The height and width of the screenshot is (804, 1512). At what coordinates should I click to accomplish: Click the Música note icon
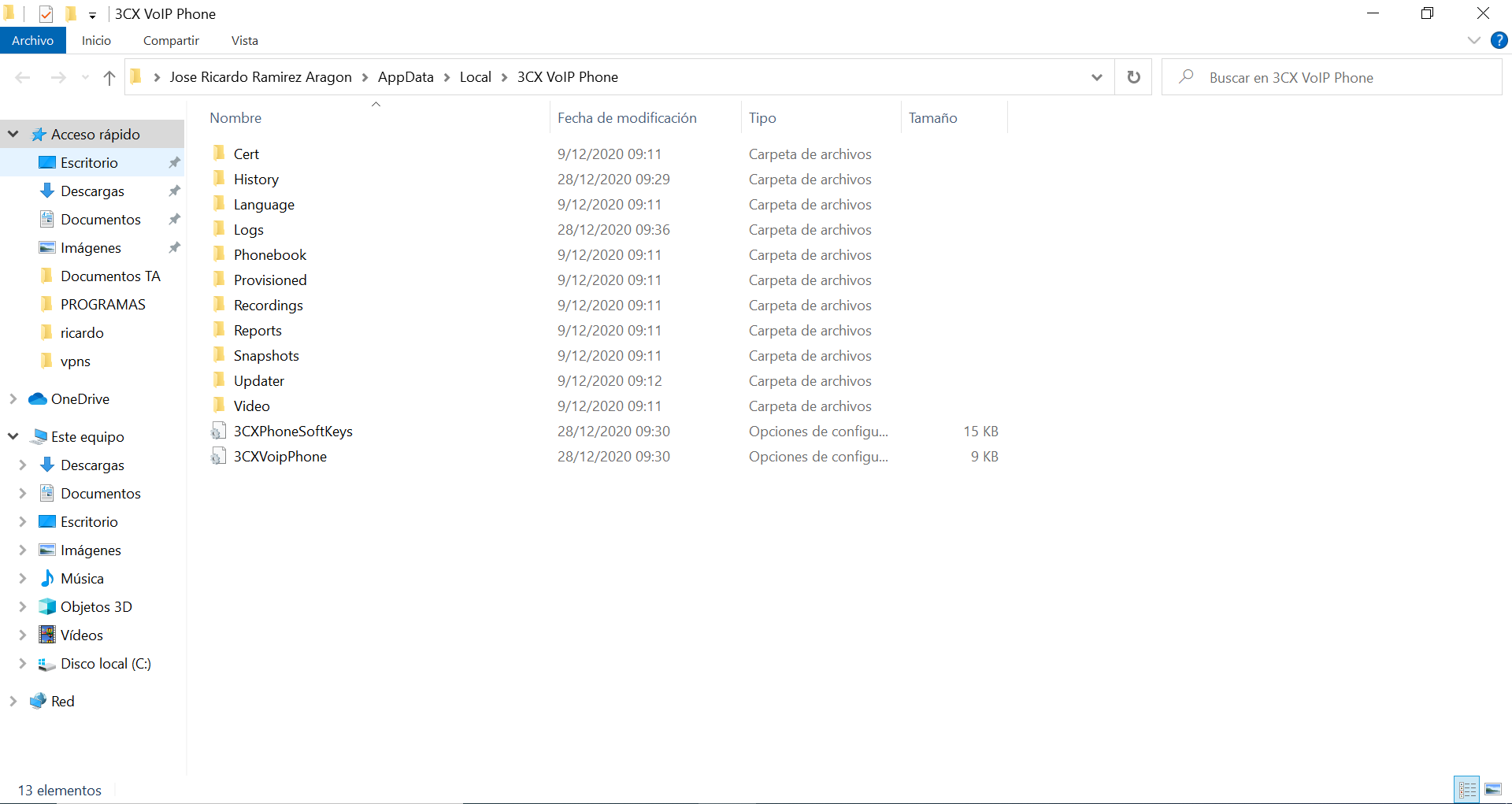tap(47, 578)
